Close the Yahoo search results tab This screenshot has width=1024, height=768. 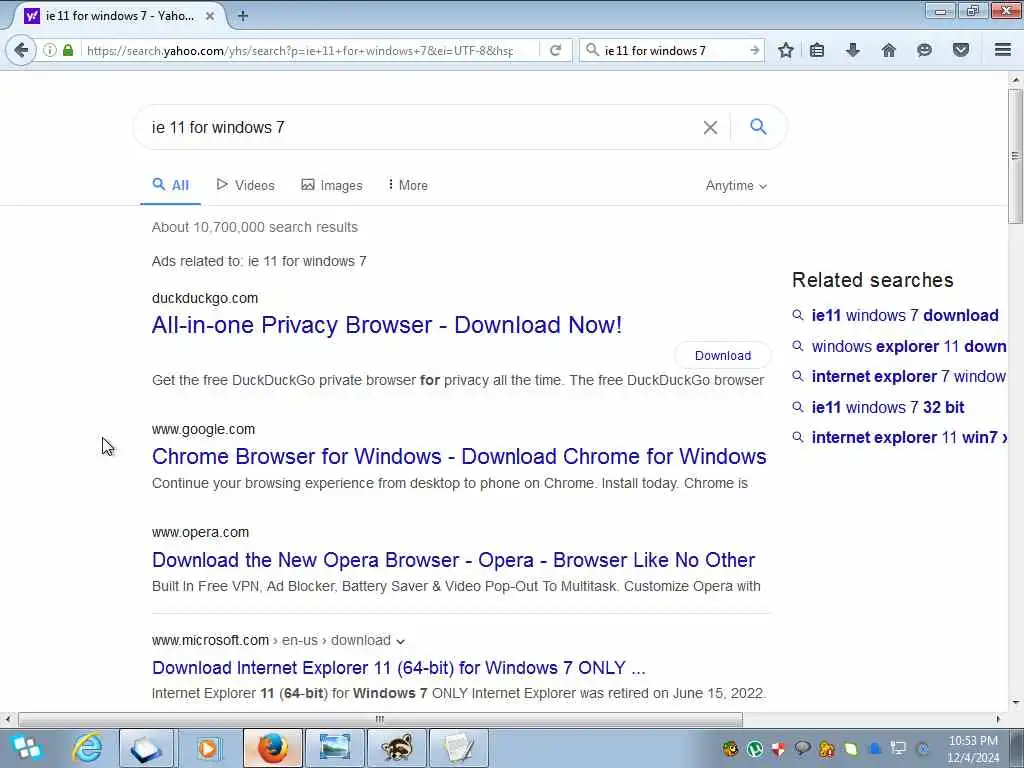[210, 16]
